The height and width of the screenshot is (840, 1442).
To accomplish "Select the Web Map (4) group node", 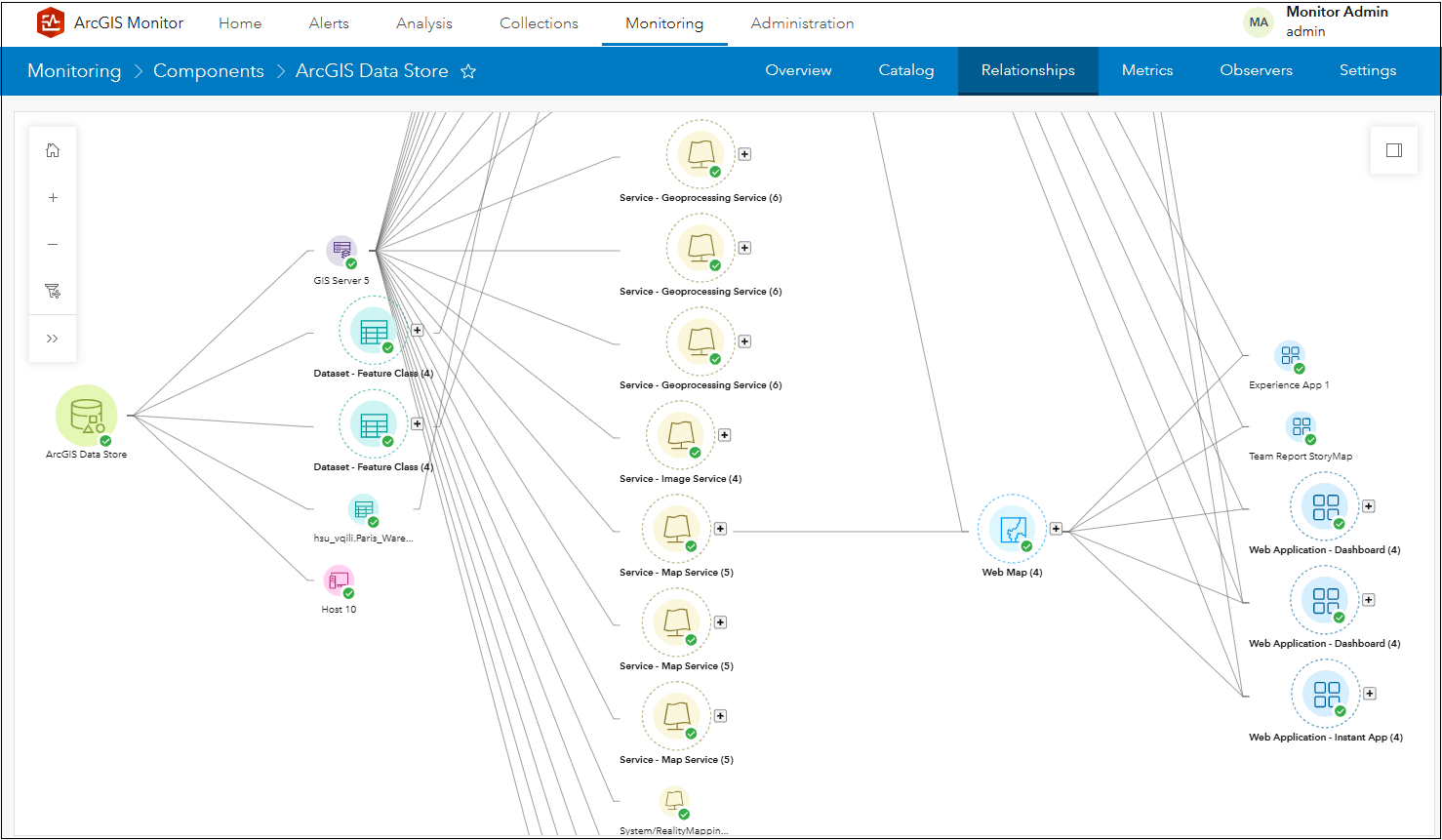I will pos(1012,529).
